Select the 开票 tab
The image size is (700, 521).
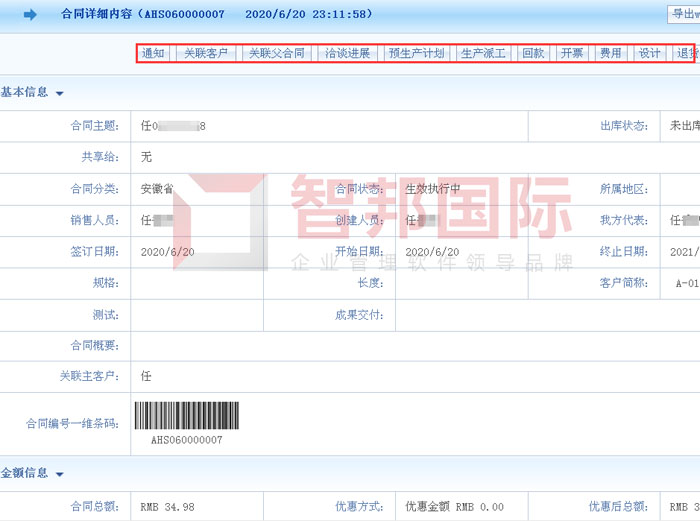click(572, 54)
